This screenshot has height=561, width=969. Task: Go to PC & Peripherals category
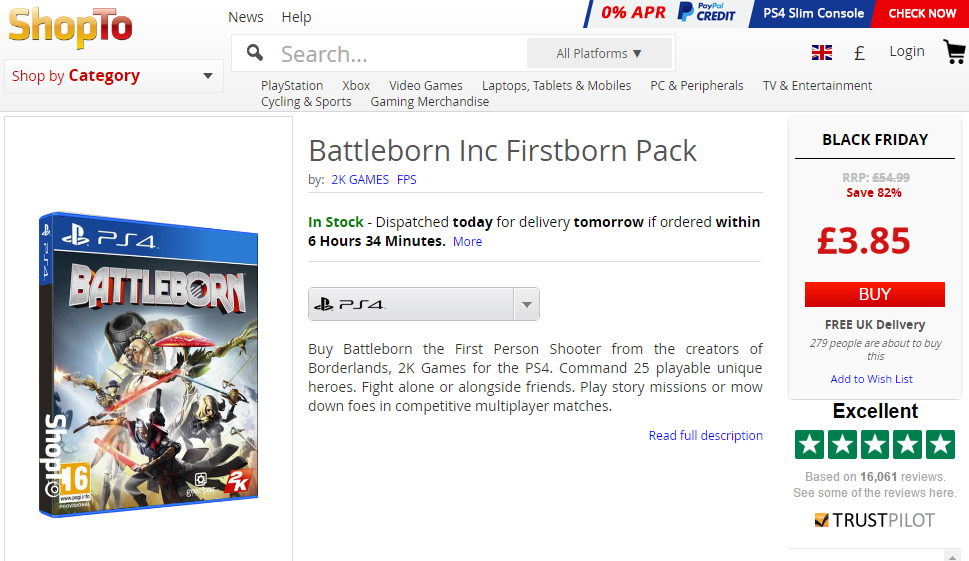[x=696, y=86]
